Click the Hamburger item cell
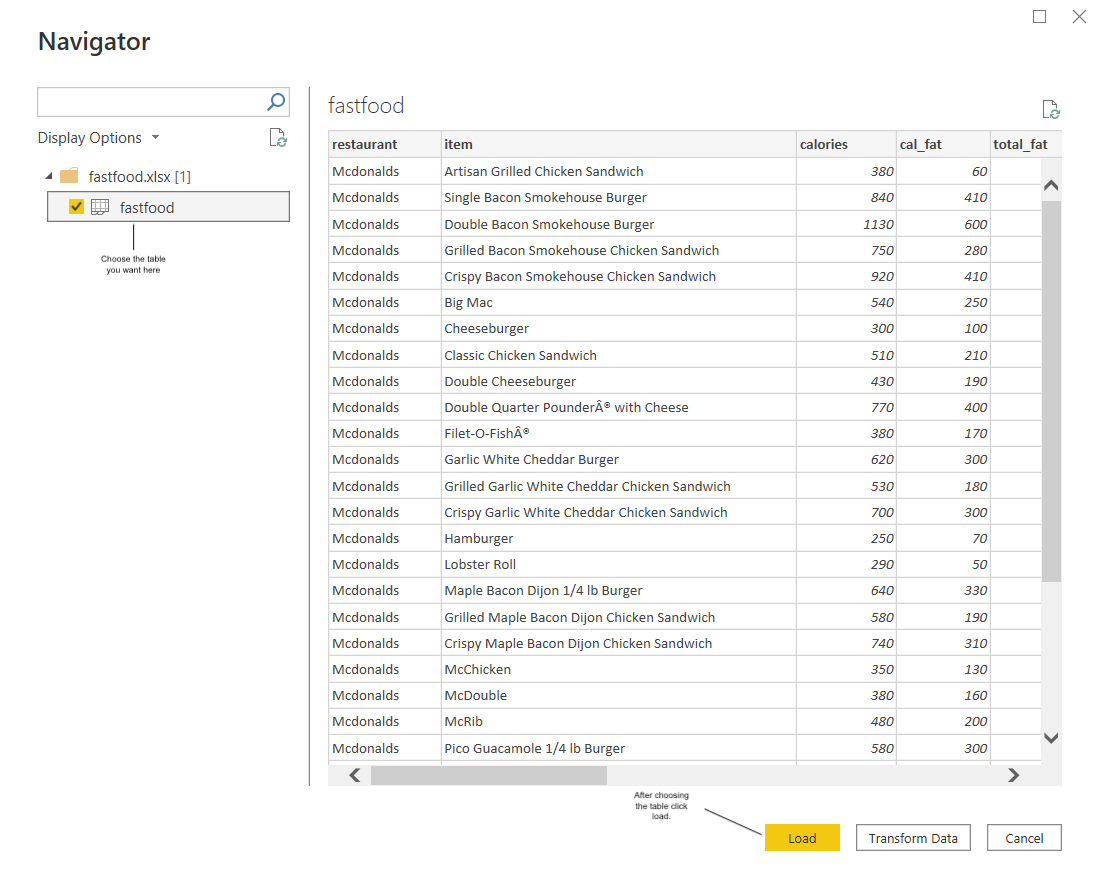Image resolution: width=1097 pixels, height=872 pixels. 618,538
